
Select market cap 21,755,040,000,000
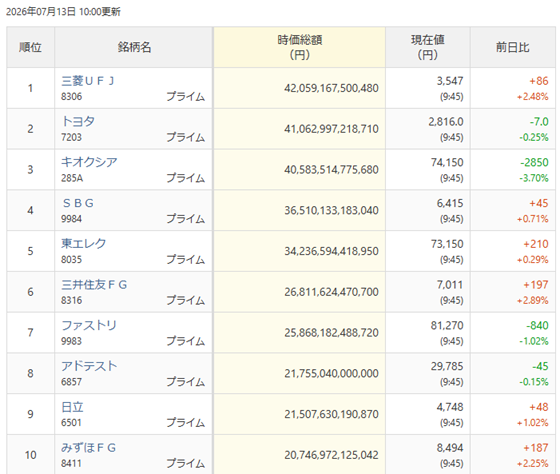[331, 373]
